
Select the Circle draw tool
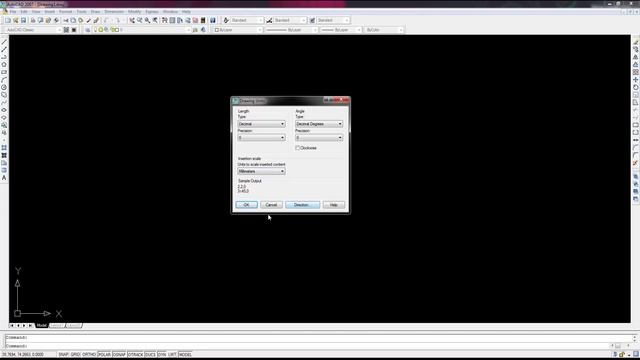(x=4, y=87)
